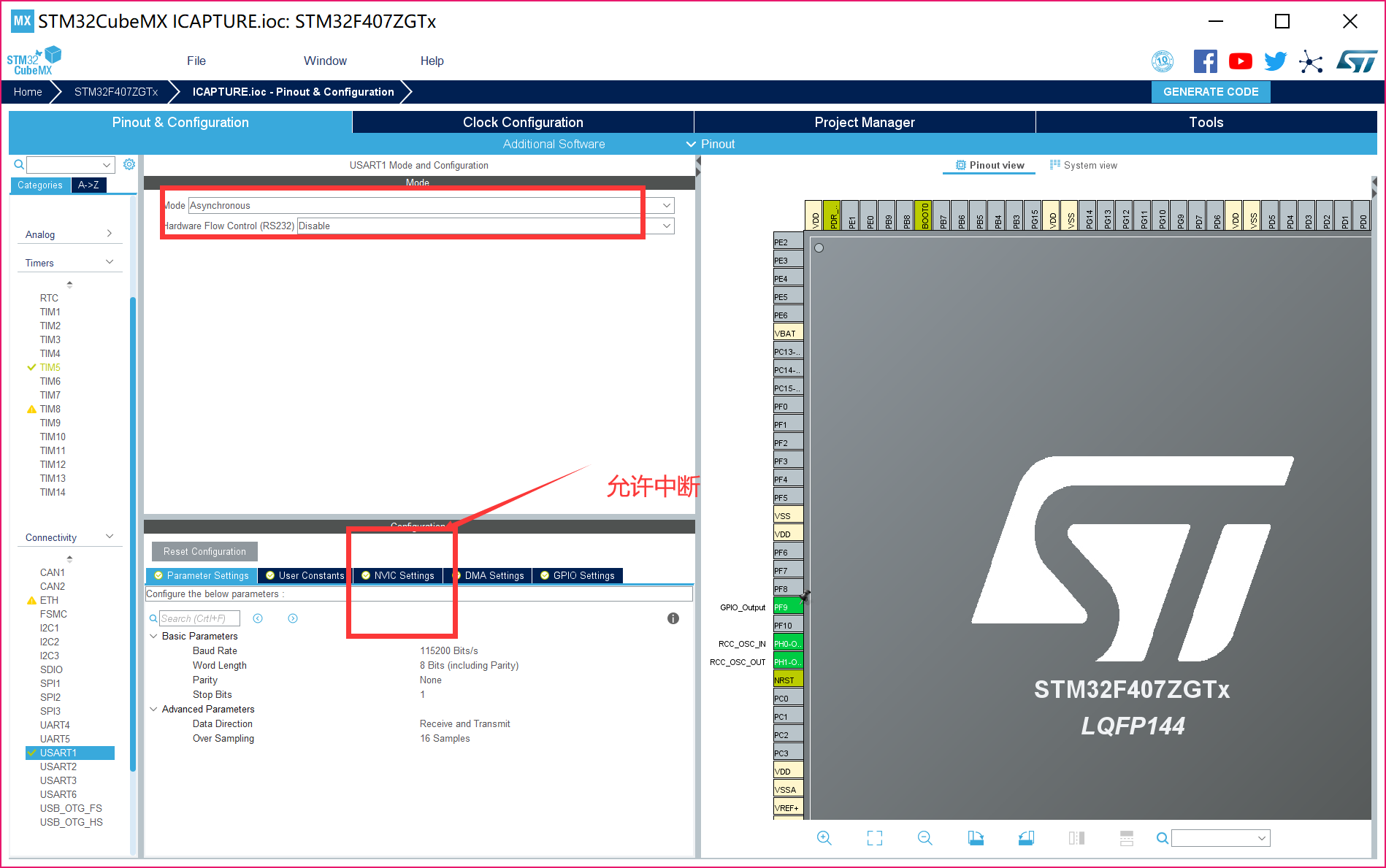This screenshot has width=1386, height=868.
Task: Select the A->Z sorting tab in sidebar
Action: (88, 185)
